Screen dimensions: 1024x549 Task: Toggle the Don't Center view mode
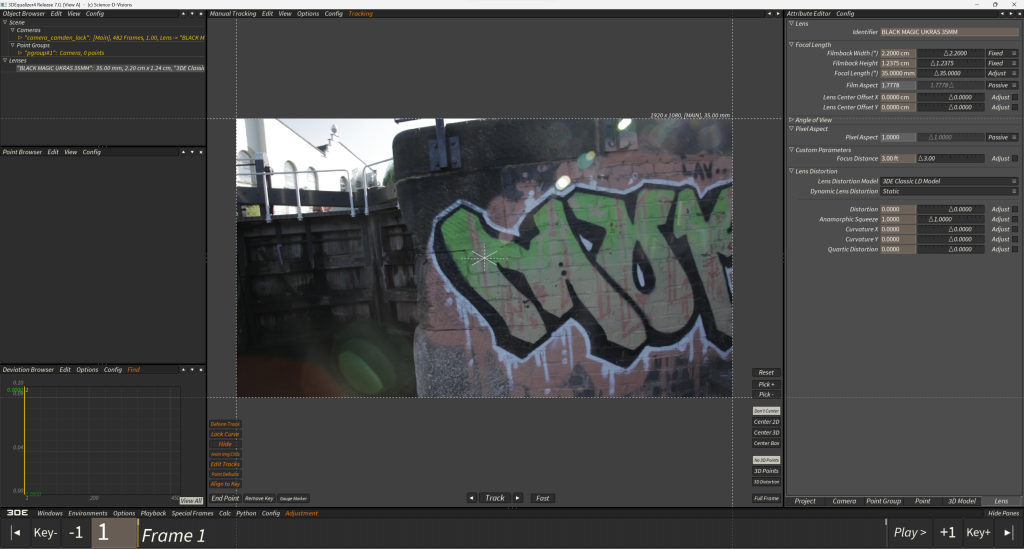point(766,411)
